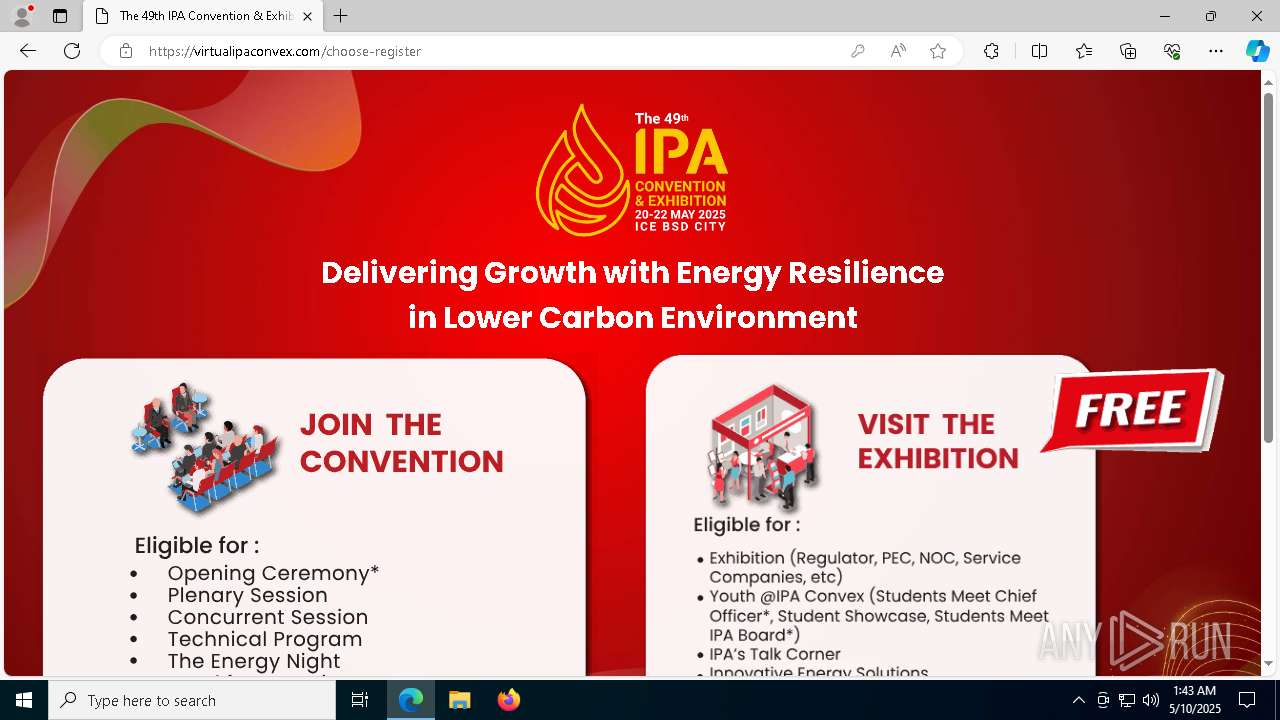Image resolution: width=1280 pixels, height=720 pixels.
Task: Open Browser essentials heart icon
Action: pyautogui.click(x=1172, y=51)
